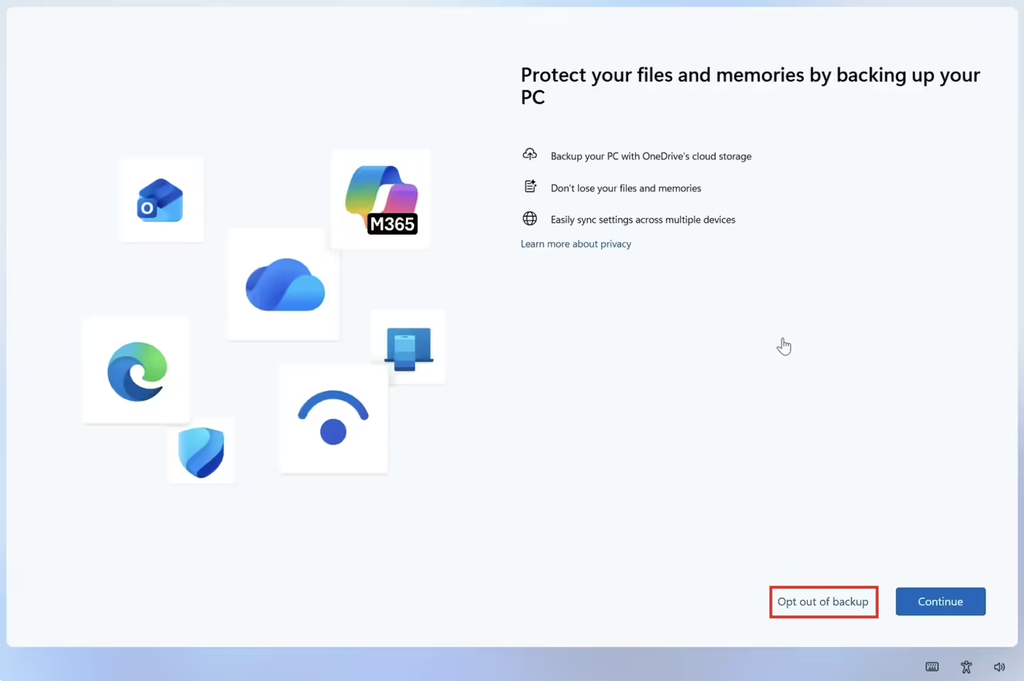Viewport: 1024px width, 681px height.
Task: Click text Don't lose your files and memories
Action: click(x=626, y=188)
